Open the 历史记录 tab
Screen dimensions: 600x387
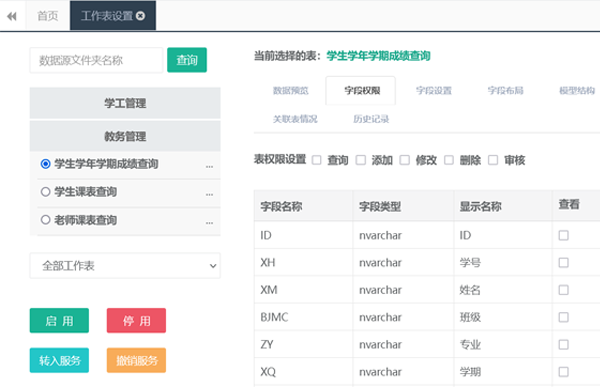(371, 119)
